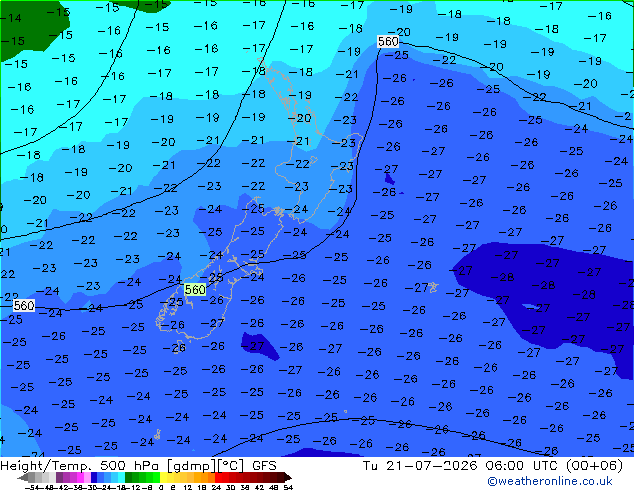Click the gray left arrow end of the legend

click(23, 477)
